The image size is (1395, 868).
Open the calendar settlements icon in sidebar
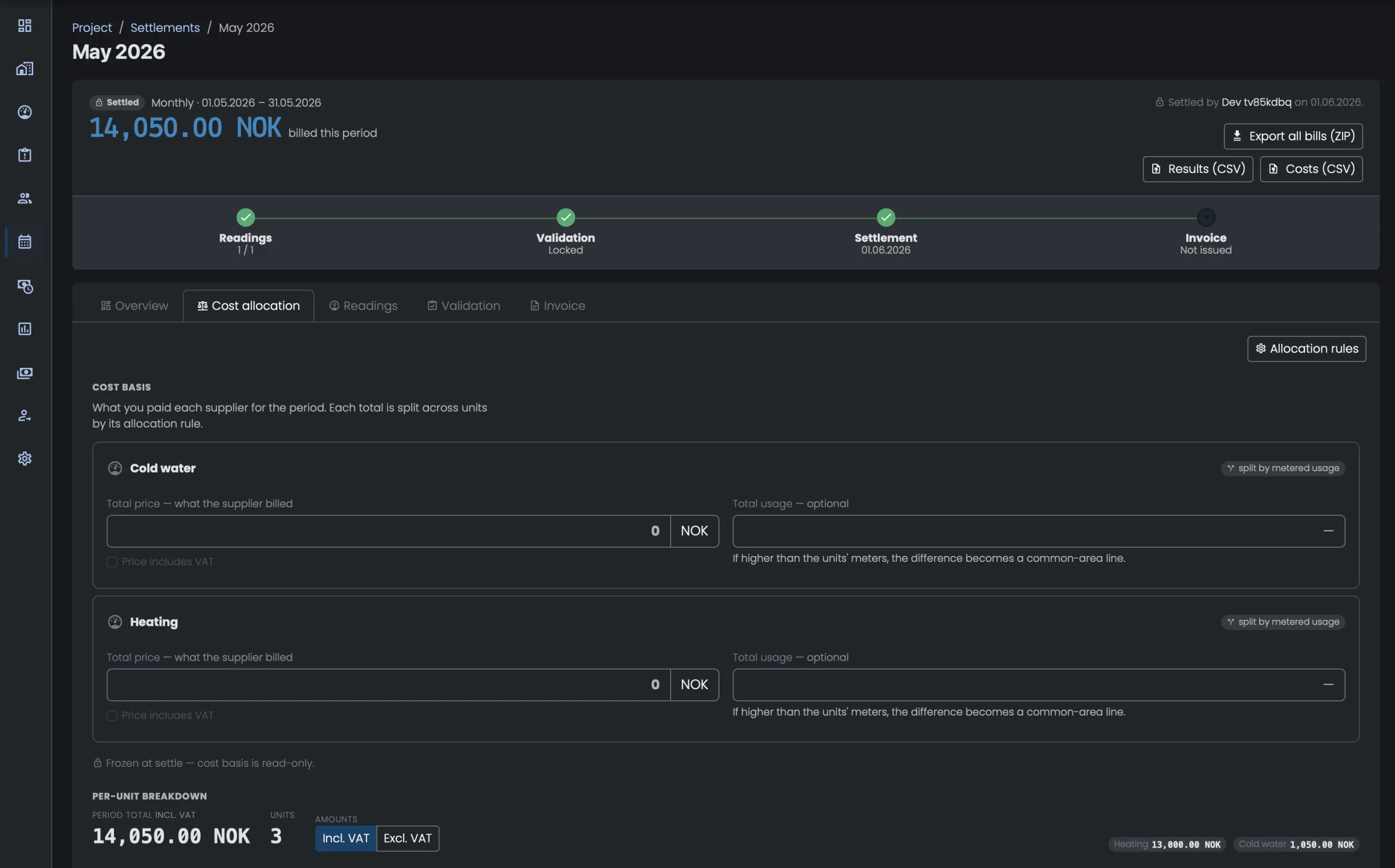point(24,242)
